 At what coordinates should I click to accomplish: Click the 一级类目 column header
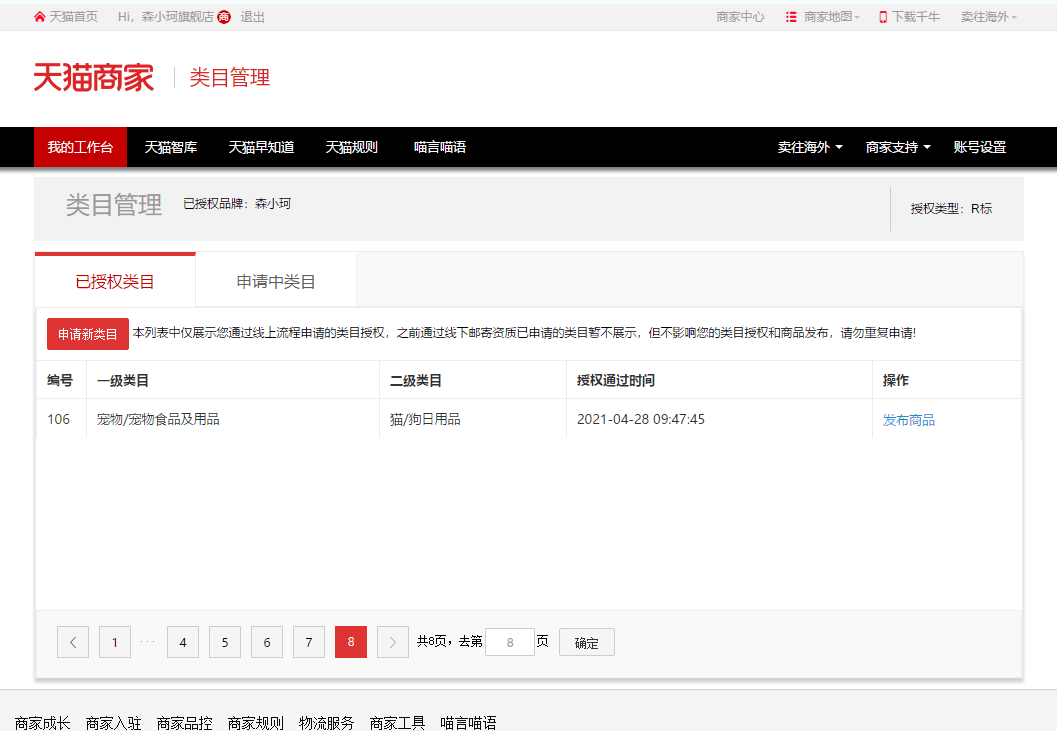tap(123, 380)
